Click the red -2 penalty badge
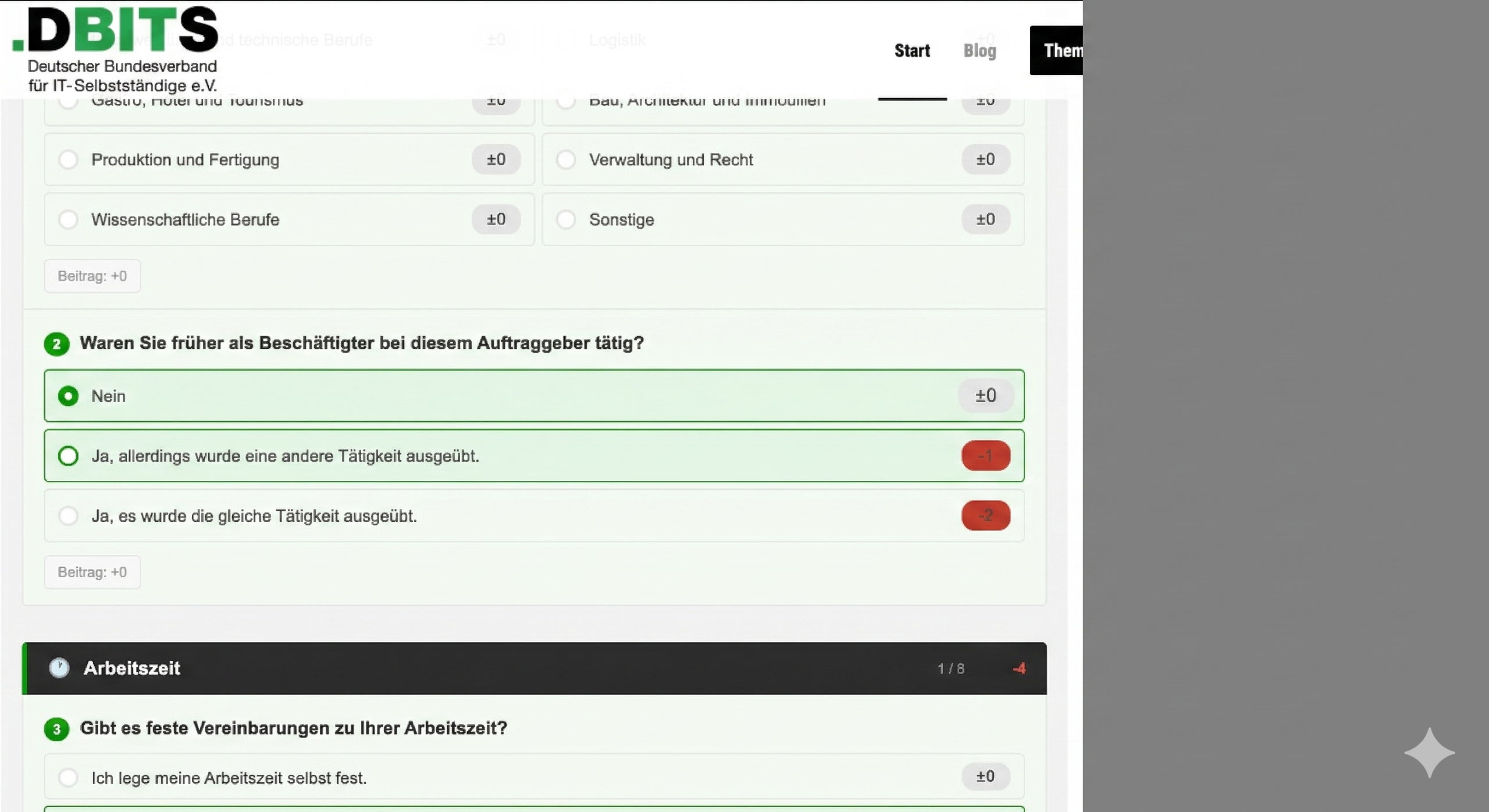 [985, 515]
